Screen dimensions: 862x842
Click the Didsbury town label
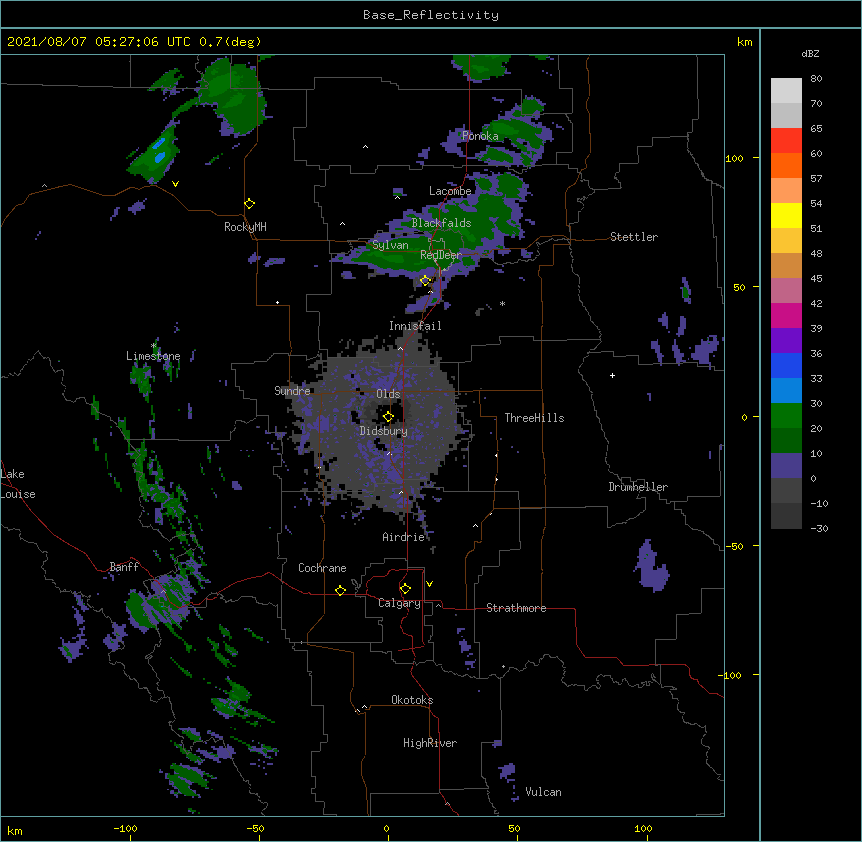click(384, 431)
